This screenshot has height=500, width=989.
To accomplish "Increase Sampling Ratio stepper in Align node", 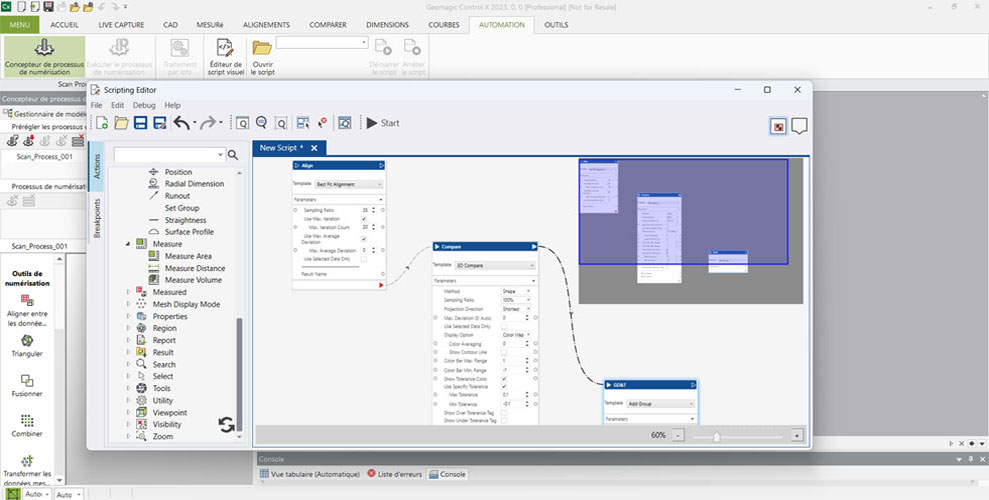I will (x=373, y=208).
